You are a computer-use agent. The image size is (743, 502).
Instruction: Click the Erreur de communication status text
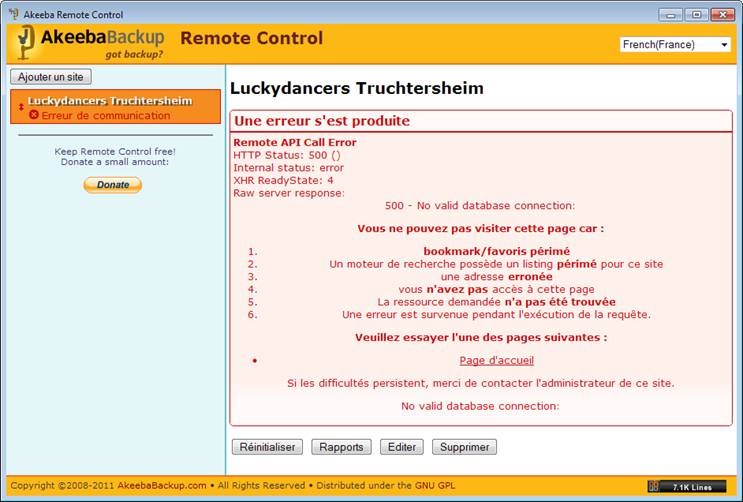coord(106,116)
